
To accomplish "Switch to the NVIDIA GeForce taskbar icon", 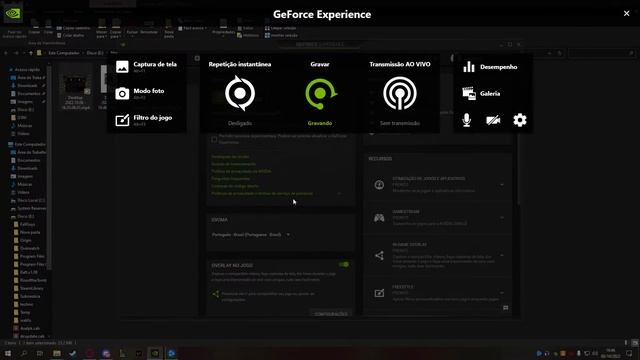I will coord(155,353).
